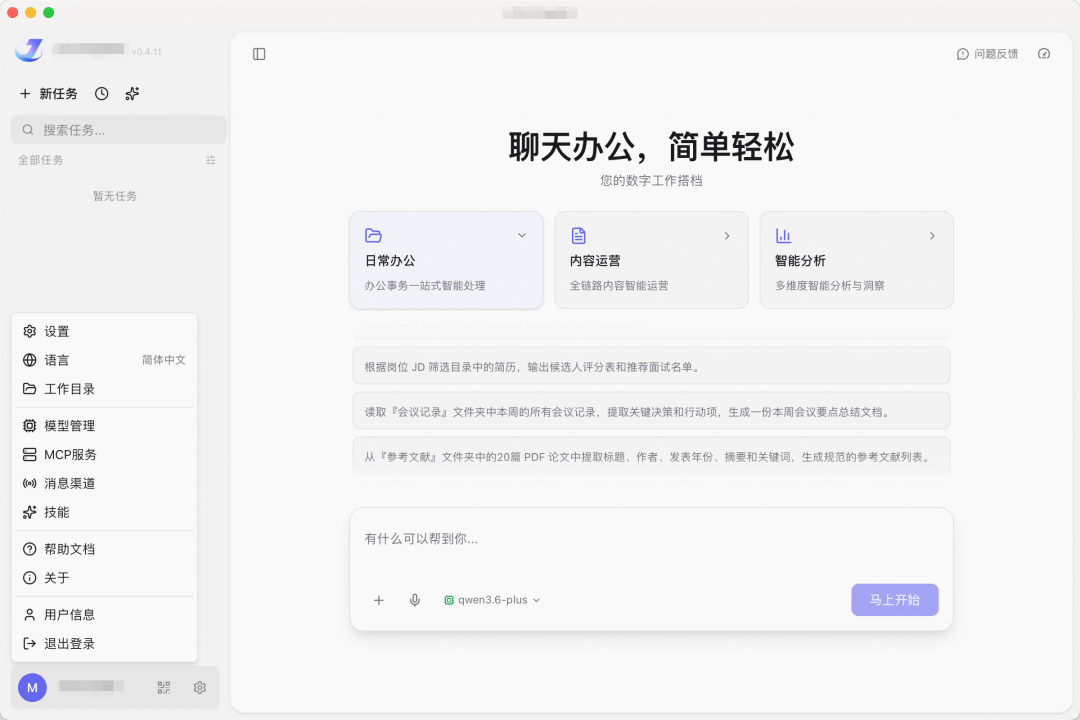Viewport: 1080px width, 720px height.
Task: Click the 内容运营 document icon
Action: 579,236
